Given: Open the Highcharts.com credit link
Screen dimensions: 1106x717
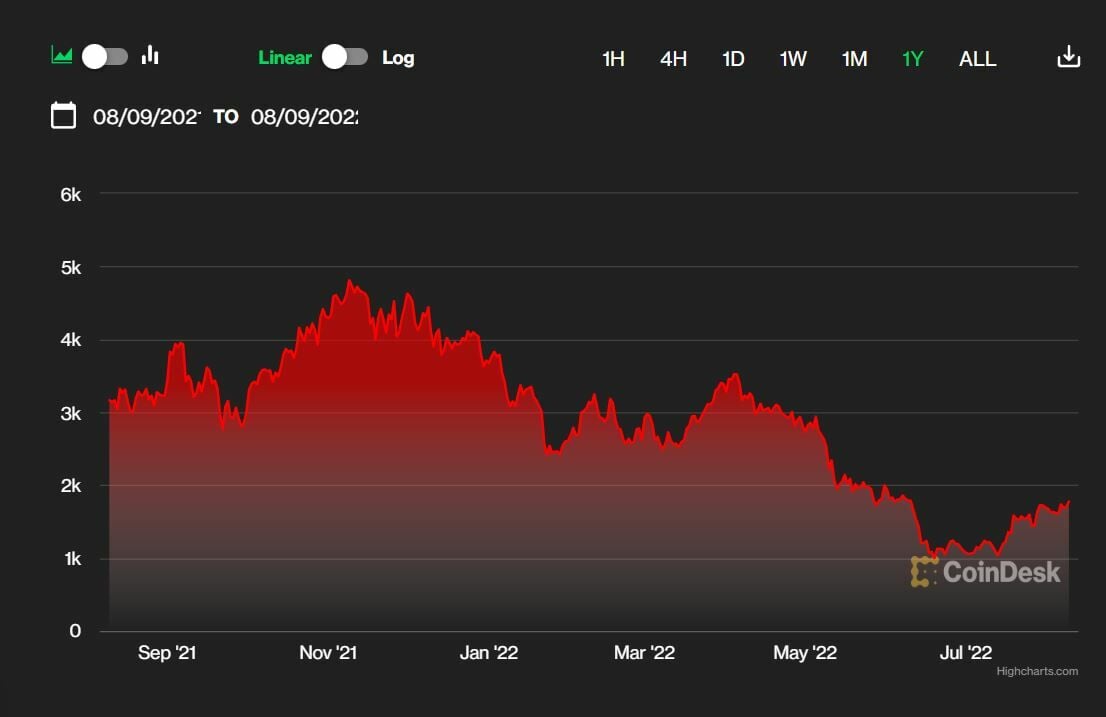Looking at the screenshot, I should 1037,671.
